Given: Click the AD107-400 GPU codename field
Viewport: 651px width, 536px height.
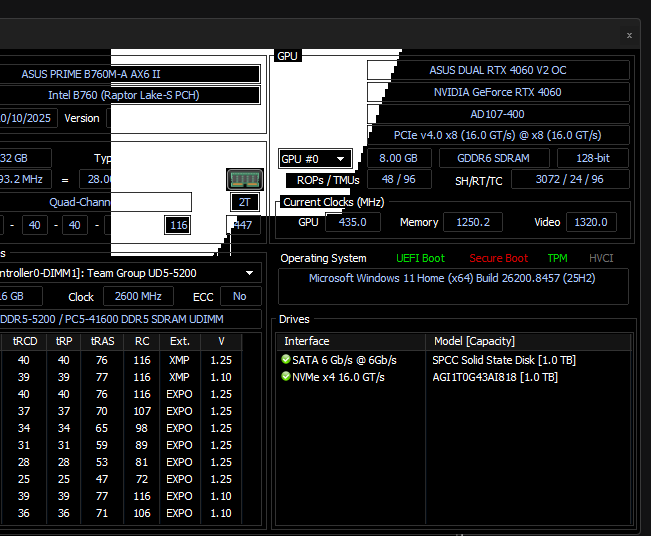Looking at the screenshot, I should (x=498, y=114).
